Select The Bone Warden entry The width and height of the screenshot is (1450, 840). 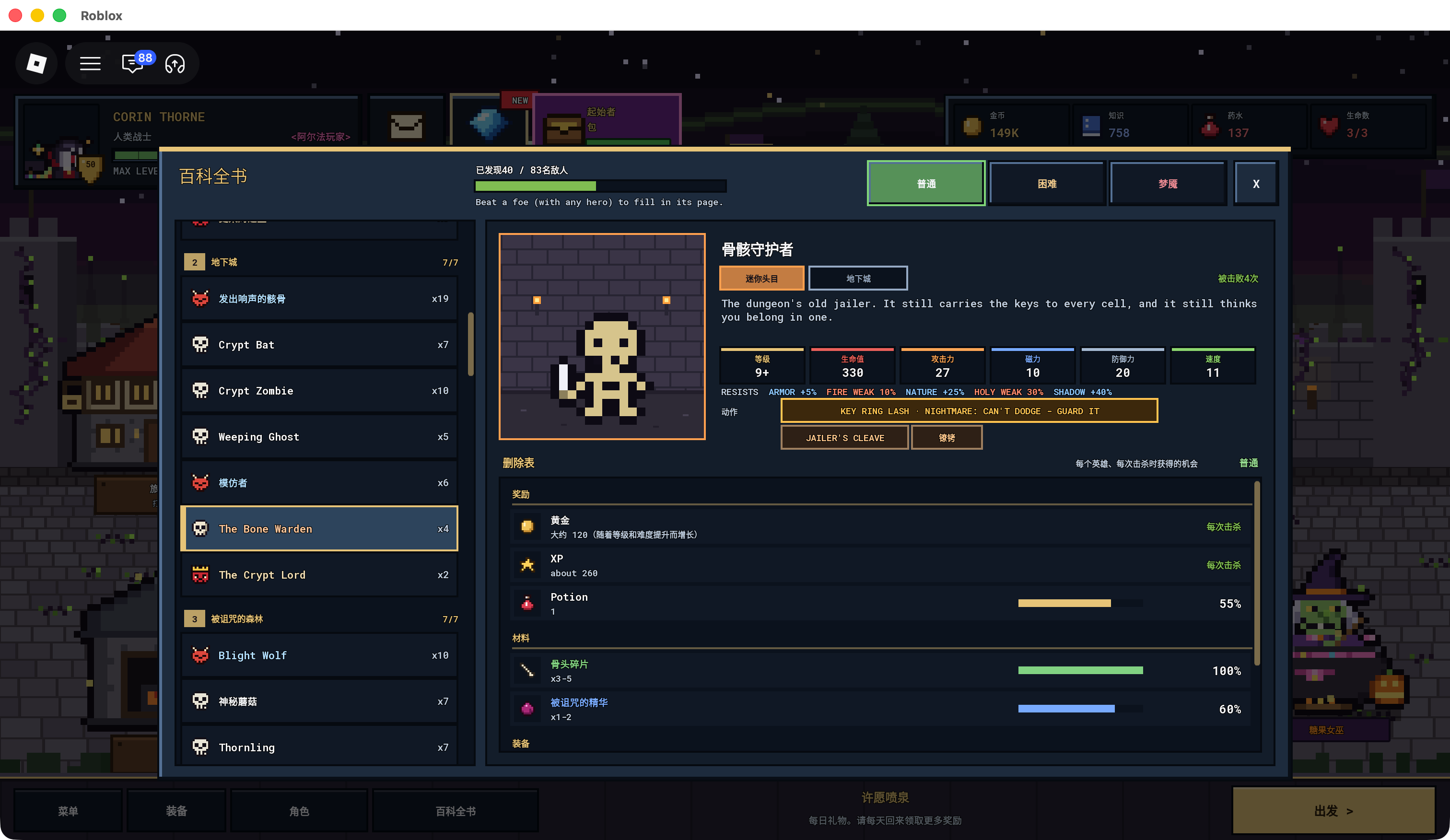pyautogui.click(x=319, y=529)
